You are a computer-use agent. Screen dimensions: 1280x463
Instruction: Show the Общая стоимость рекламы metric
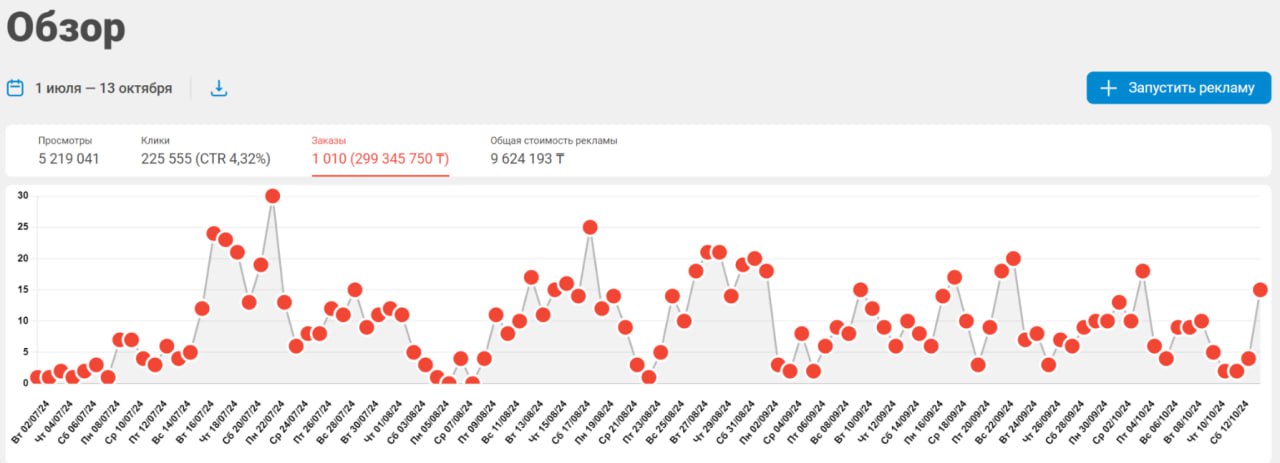click(553, 150)
